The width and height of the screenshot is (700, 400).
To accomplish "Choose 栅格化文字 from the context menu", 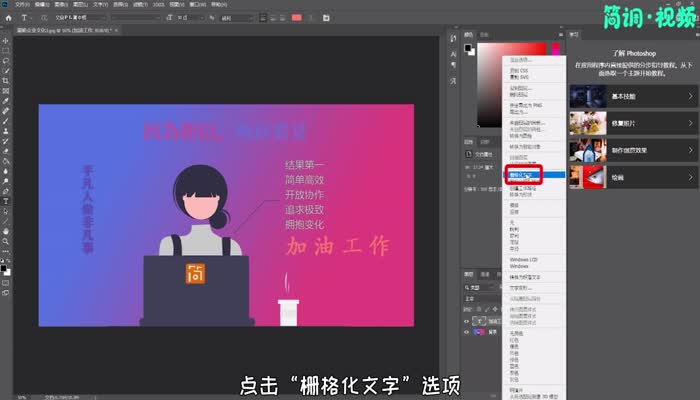I will 520,174.
